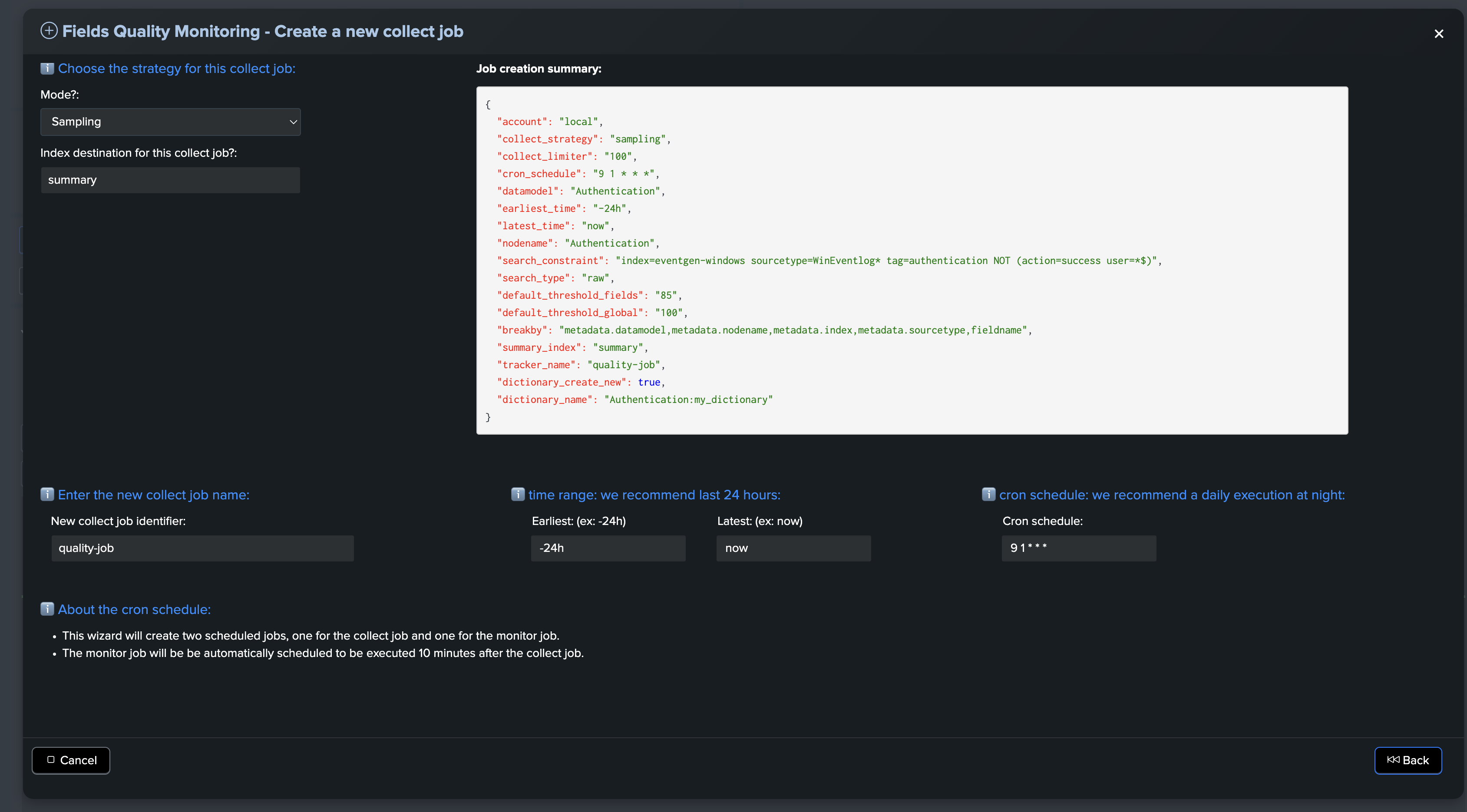Click the 'Job creation summary:' label
1467x812 pixels.
tap(539, 68)
